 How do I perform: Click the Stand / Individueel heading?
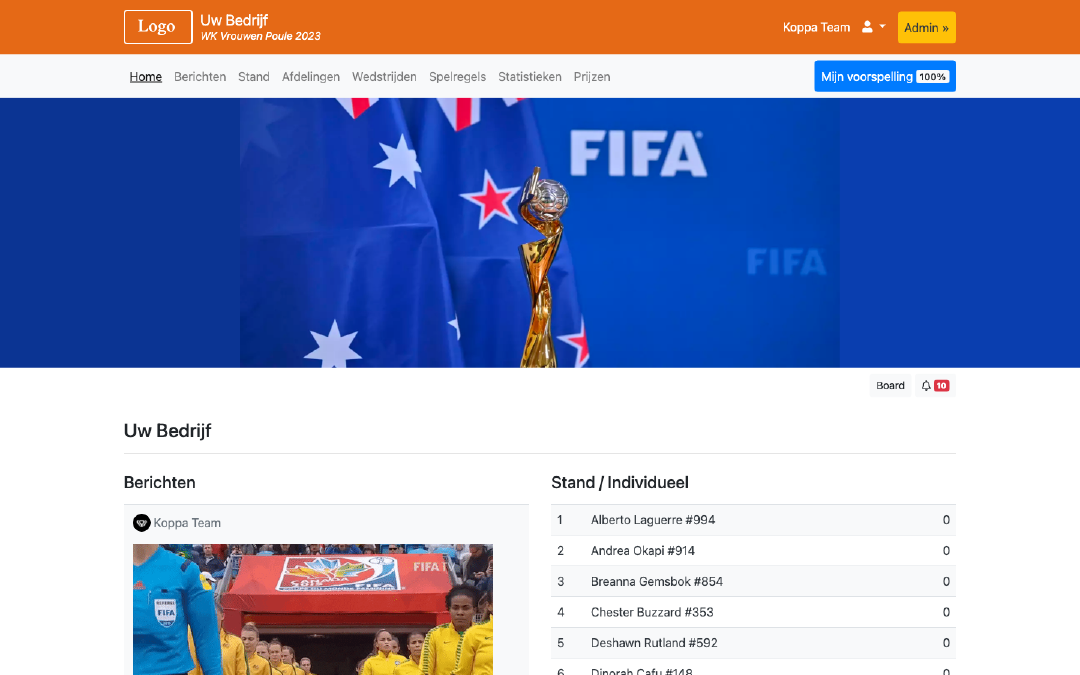(x=620, y=482)
